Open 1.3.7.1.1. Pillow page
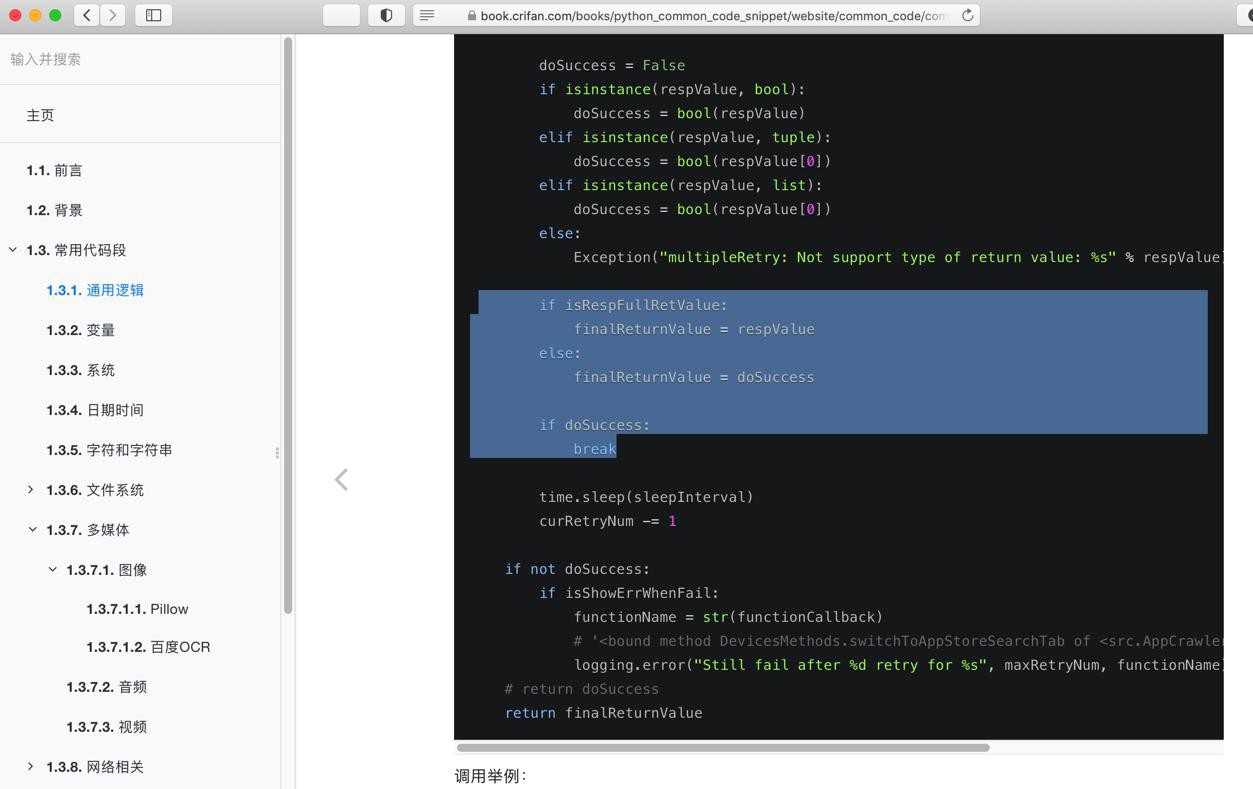Viewport: 1253px width, 789px height. click(x=138, y=609)
